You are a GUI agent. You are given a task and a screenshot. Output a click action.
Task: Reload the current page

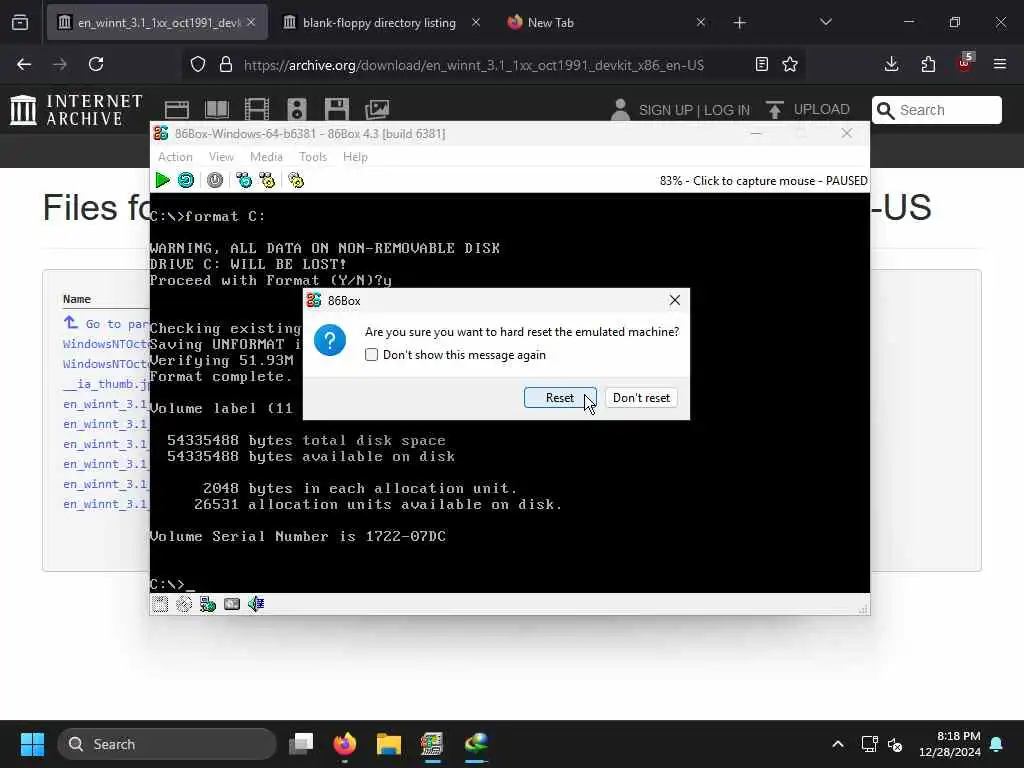coord(96,64)
